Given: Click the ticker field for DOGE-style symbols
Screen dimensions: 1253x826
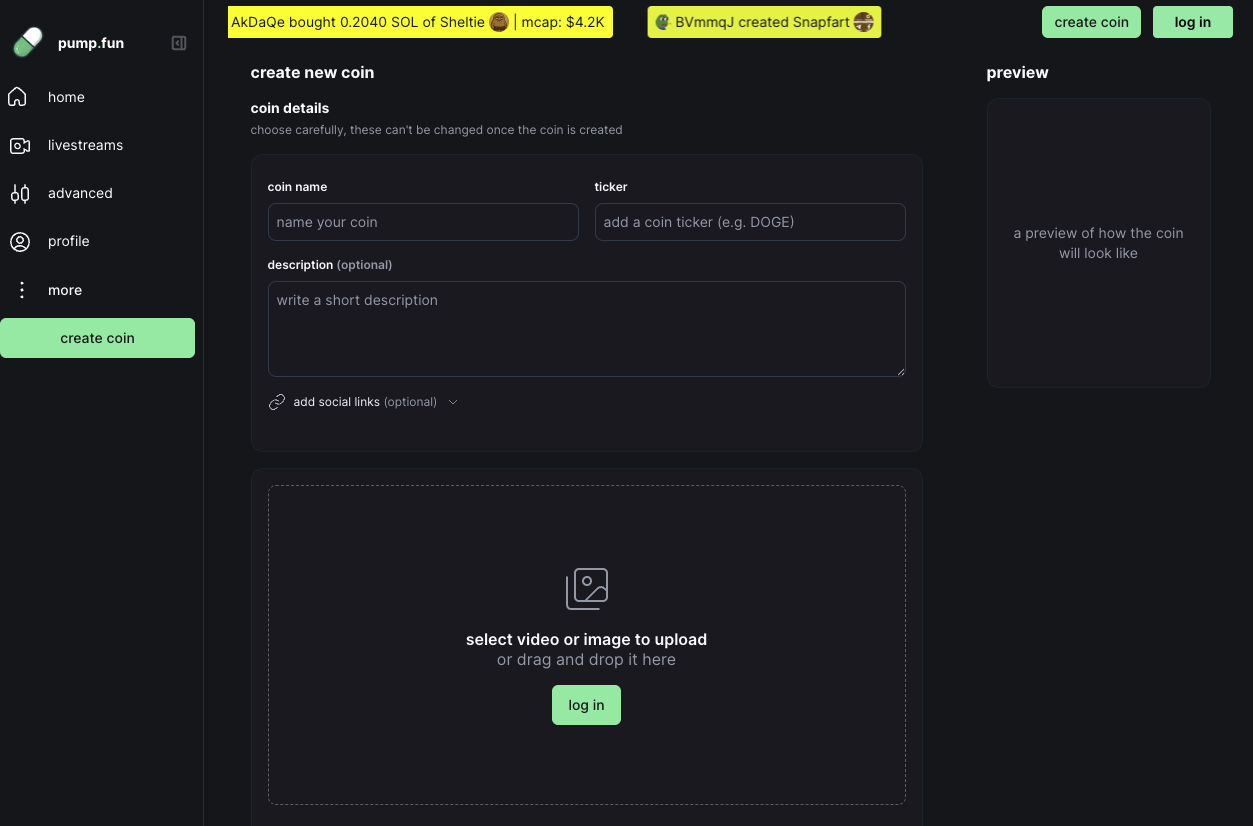Looking at the screenshot, I should point(749,221).
